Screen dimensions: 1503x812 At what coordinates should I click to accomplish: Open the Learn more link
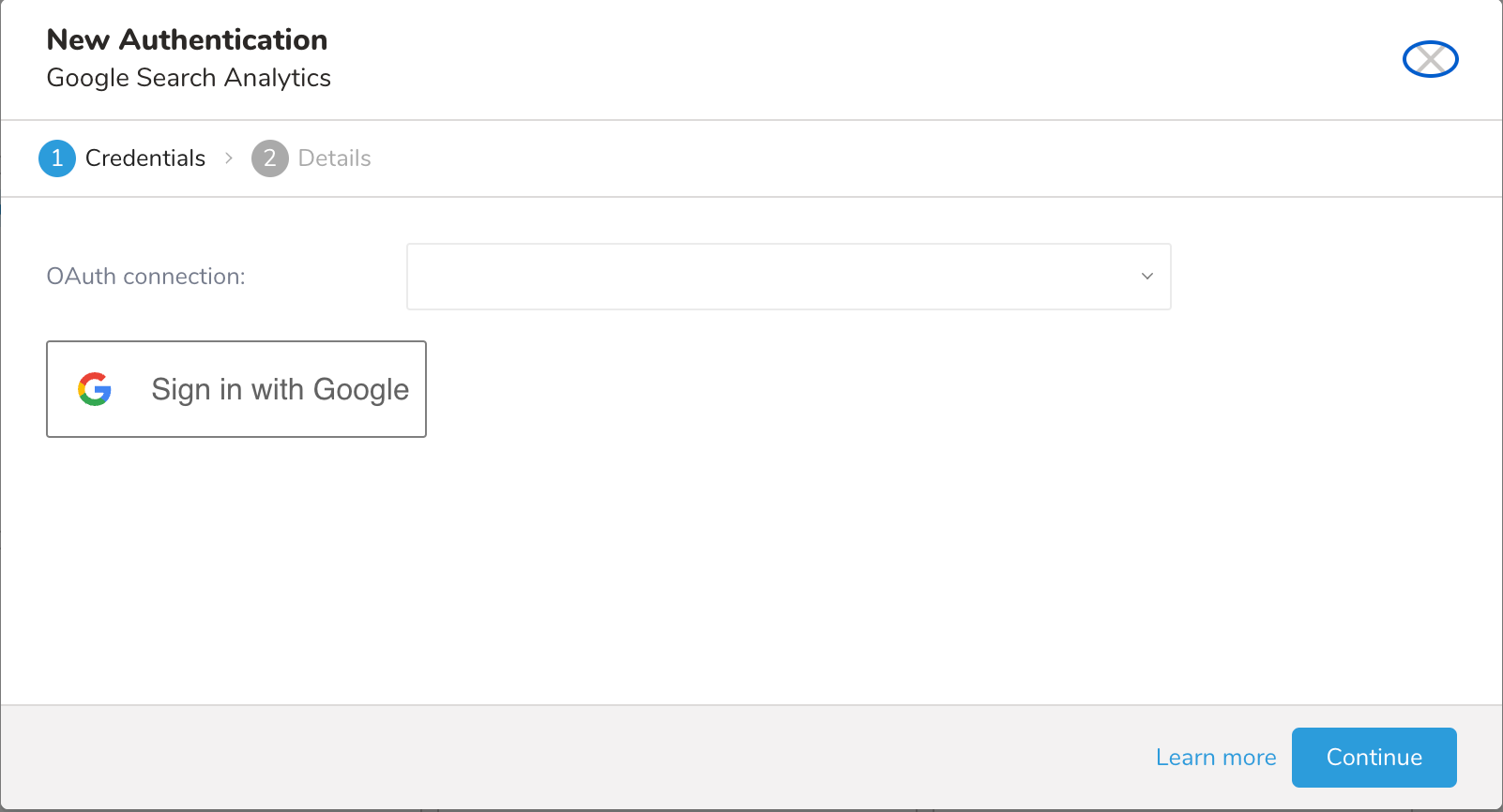tap(1216, 758)
